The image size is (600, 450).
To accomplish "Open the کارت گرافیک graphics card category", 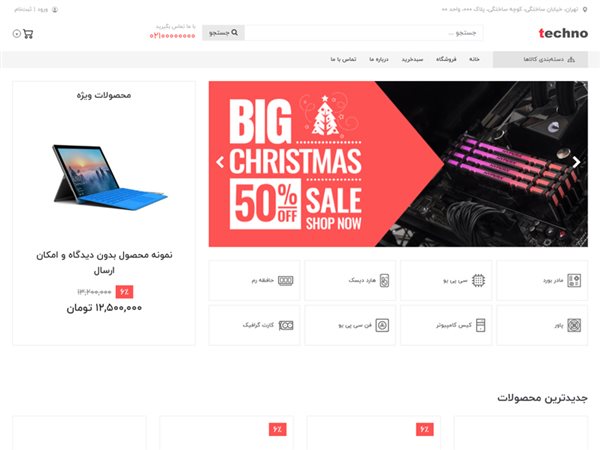I will pyautogui.click(x=254, y=325).
